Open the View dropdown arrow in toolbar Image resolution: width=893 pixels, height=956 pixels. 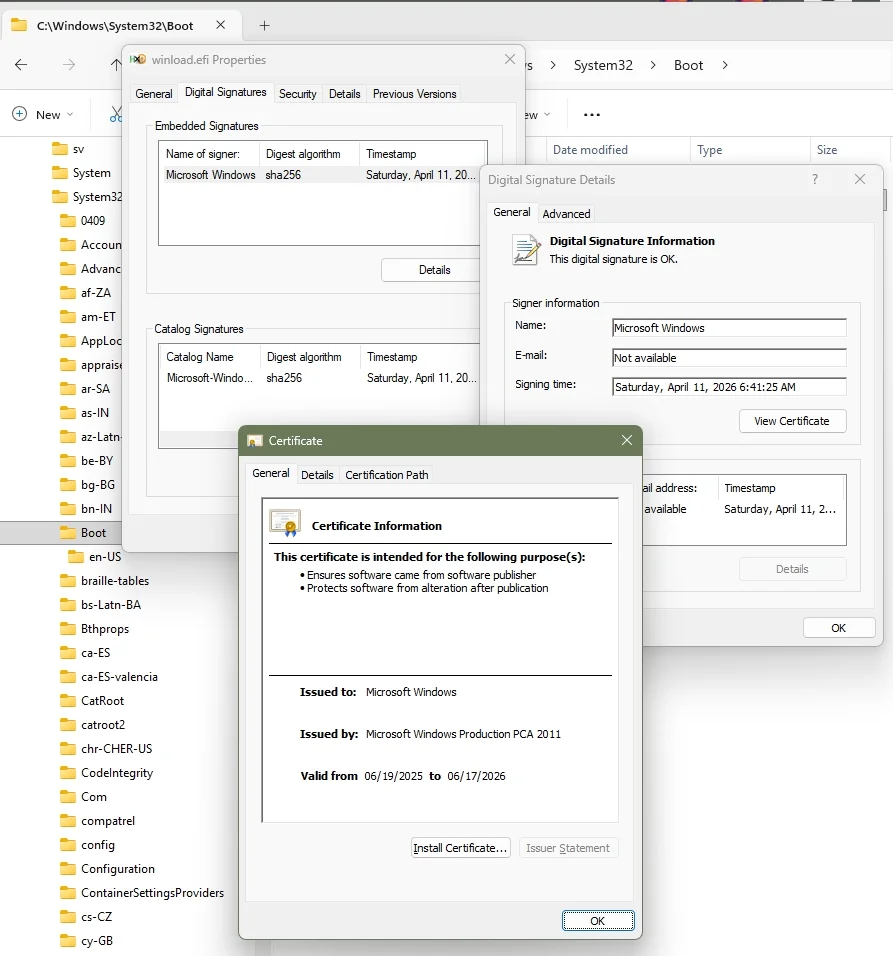[x=547, y=115]
